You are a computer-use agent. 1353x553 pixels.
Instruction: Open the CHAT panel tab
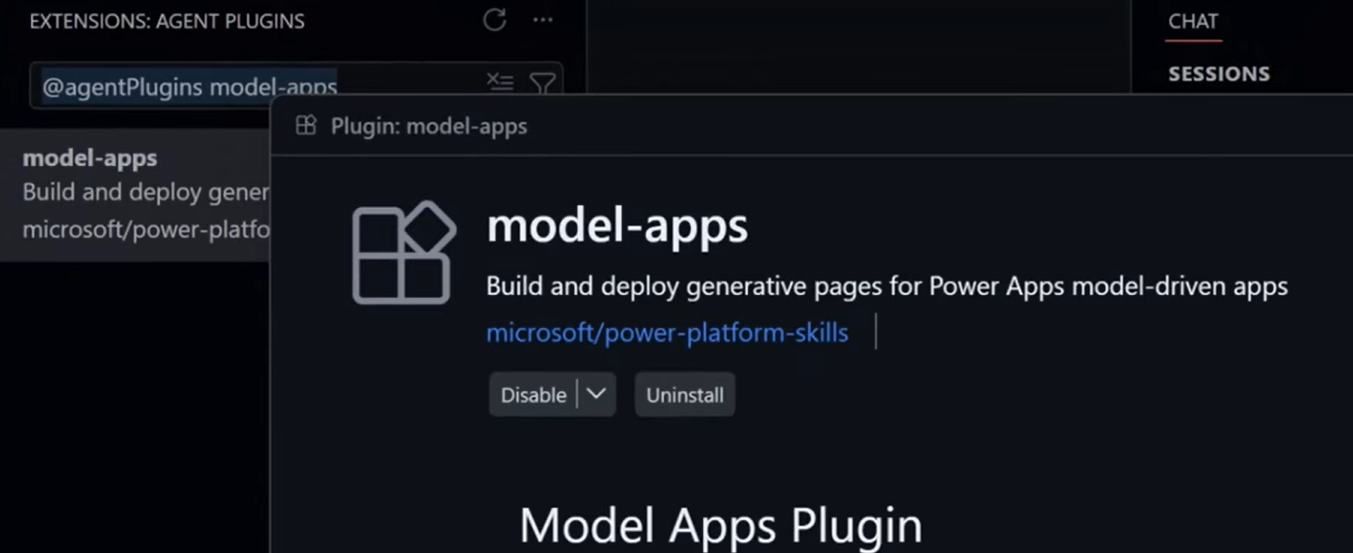pyautogui.click(x=1193, y=21)
